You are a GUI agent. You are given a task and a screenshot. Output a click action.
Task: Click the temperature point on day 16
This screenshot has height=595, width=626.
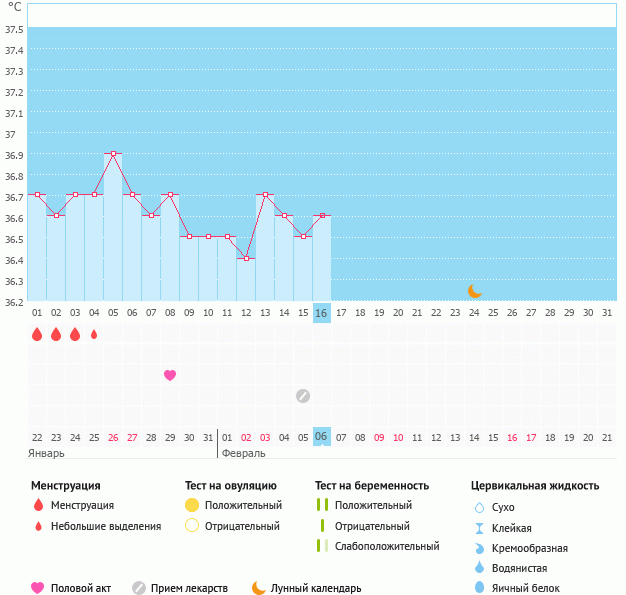pos(322,216)
